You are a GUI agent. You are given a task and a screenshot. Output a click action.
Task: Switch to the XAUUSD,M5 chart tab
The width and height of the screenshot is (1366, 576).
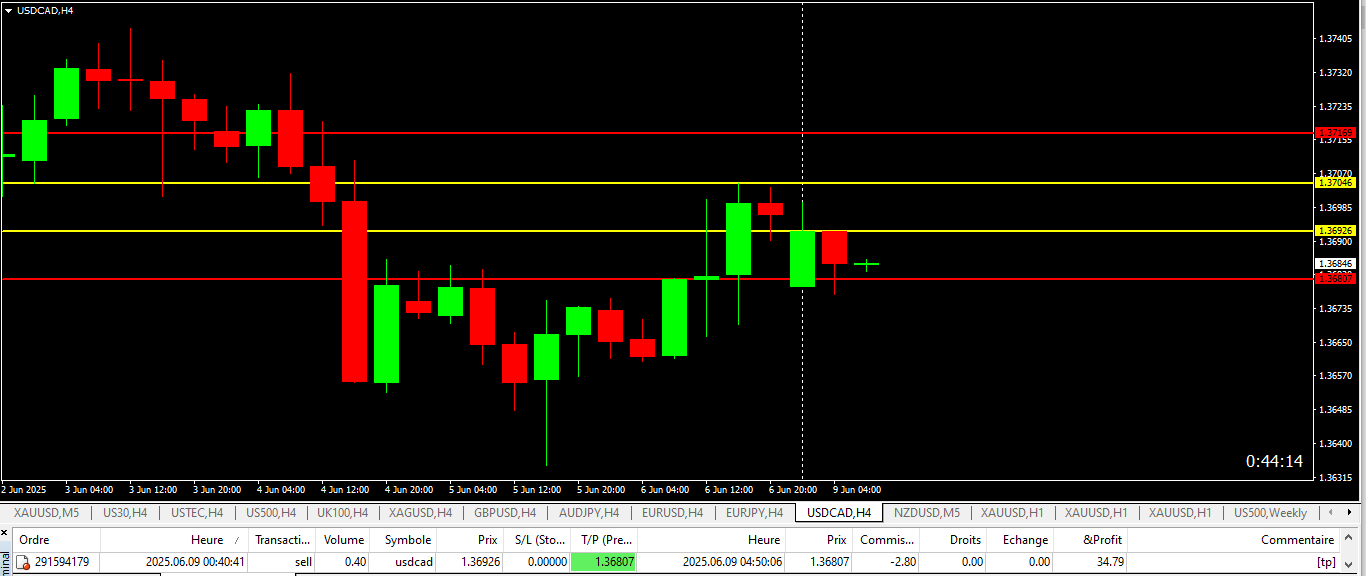(x=47, y=513)
